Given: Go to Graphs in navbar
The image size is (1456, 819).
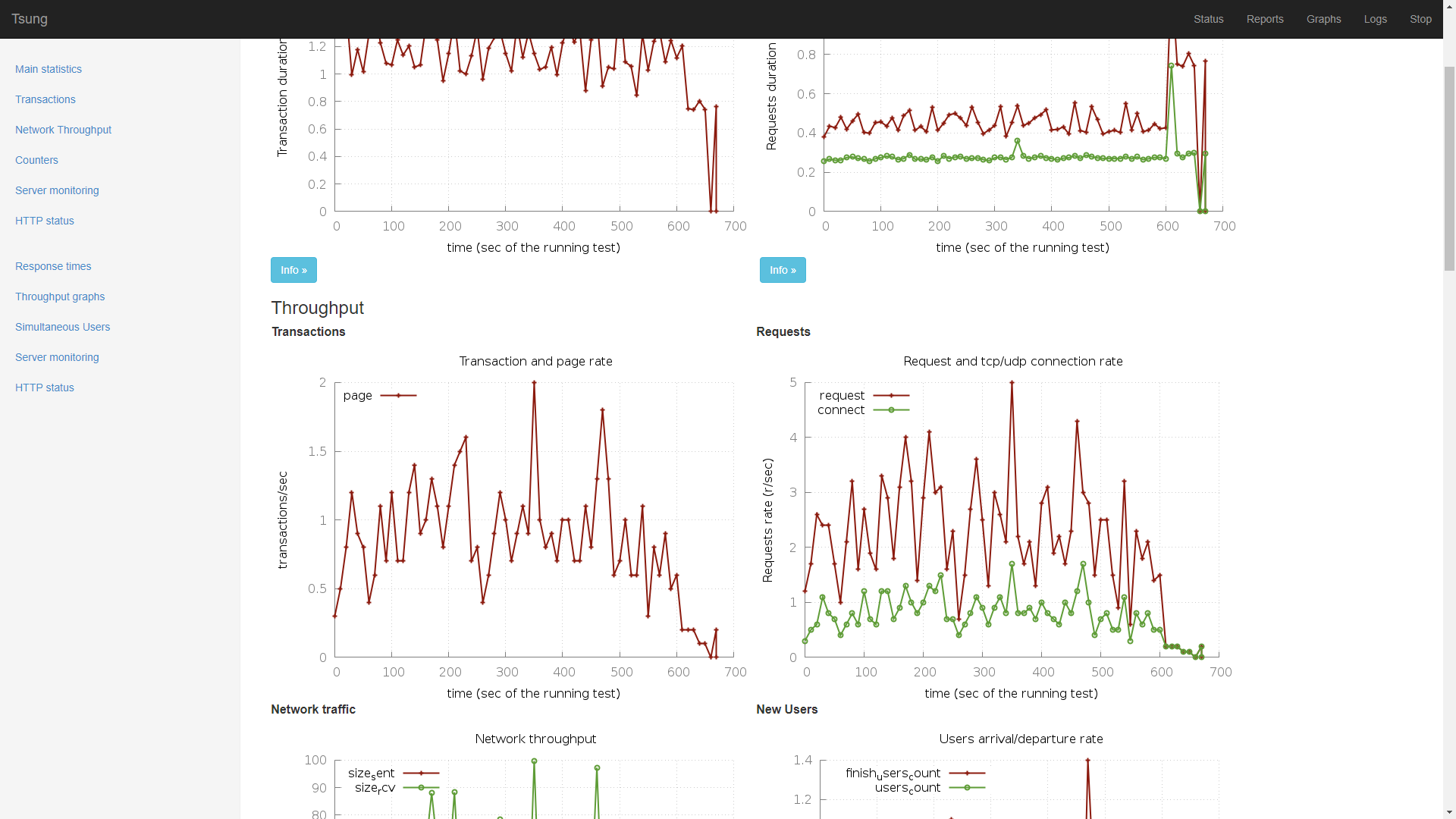Looking at the screenshot, I should 1323,19.
